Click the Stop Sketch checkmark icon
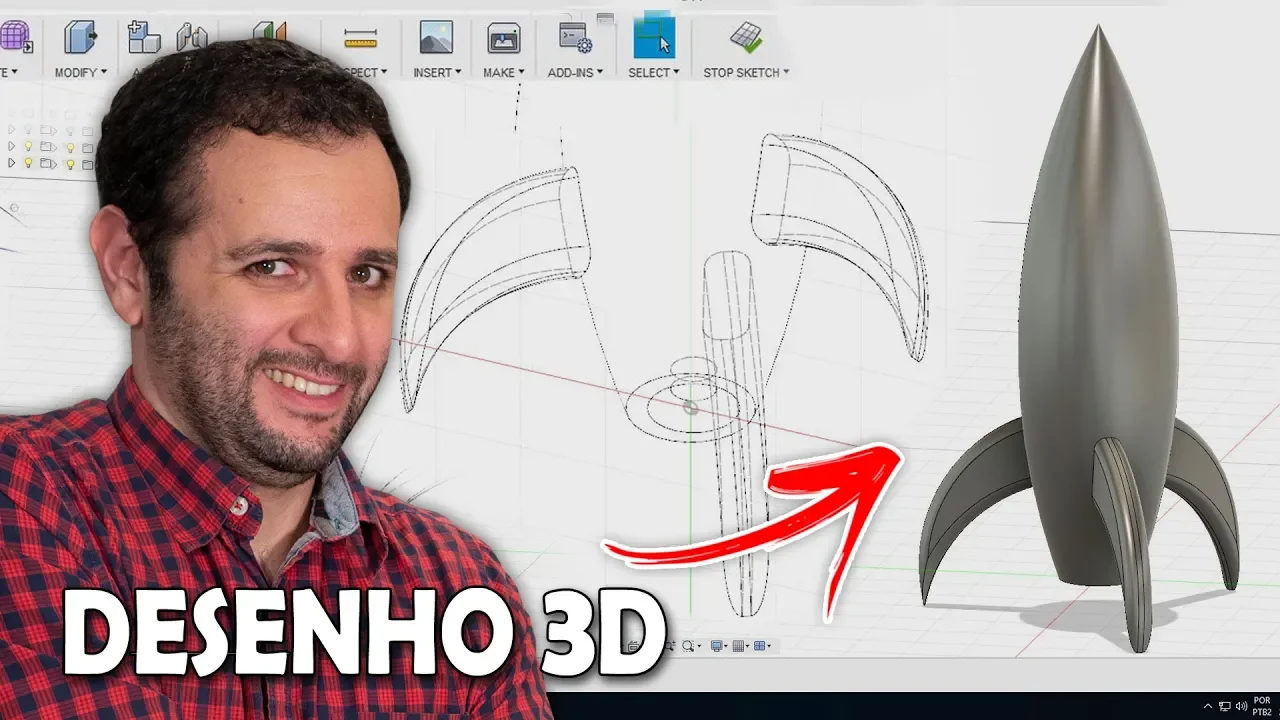 (x=746, y=37)
